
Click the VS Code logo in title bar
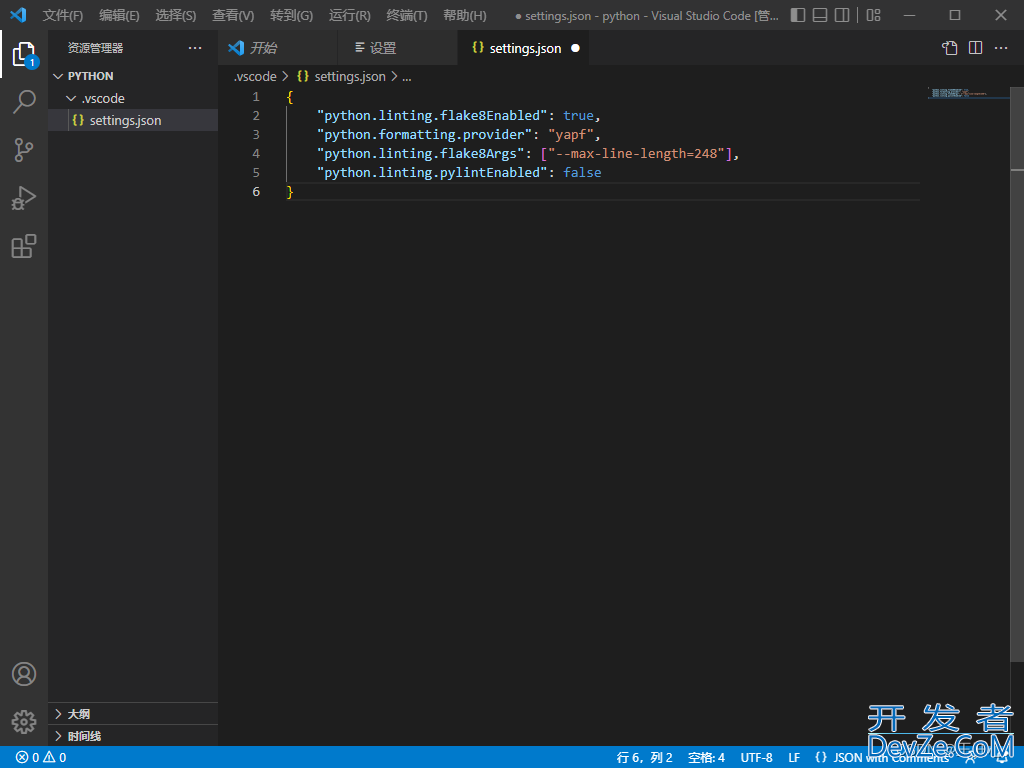tap(18, 14)
